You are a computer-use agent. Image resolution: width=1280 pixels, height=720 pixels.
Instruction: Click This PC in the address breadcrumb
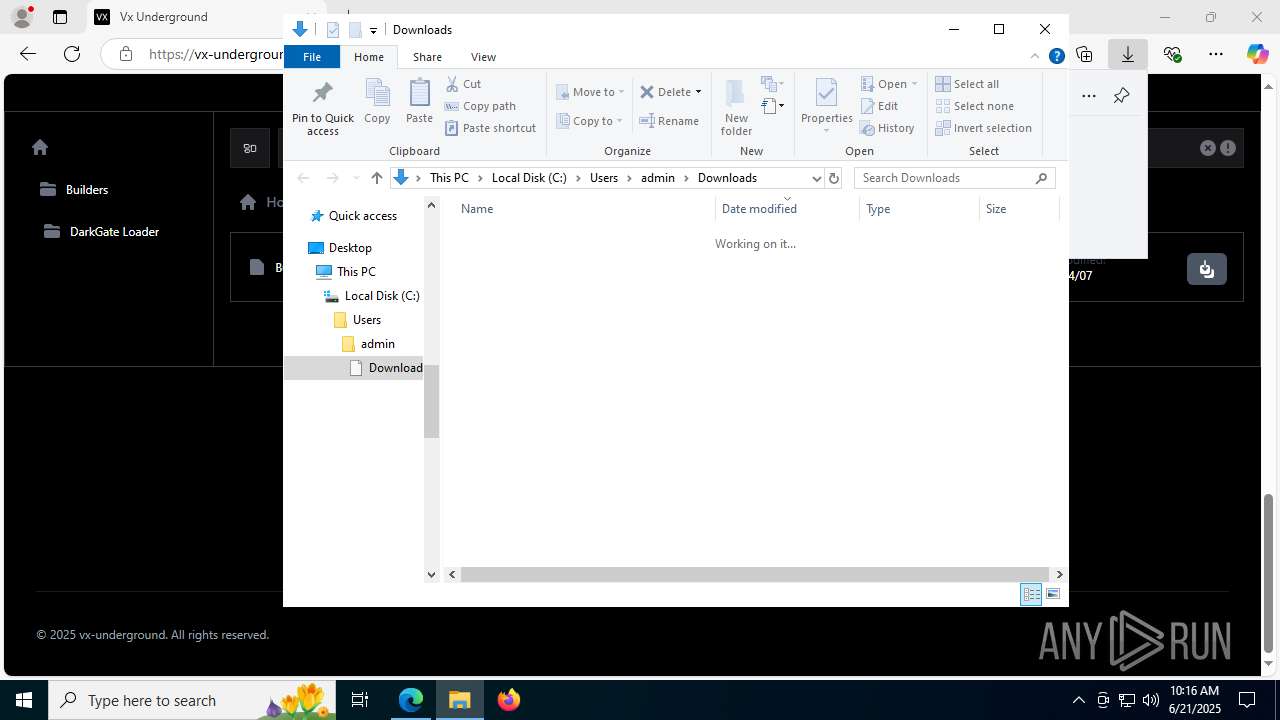[x=449, y=178]
